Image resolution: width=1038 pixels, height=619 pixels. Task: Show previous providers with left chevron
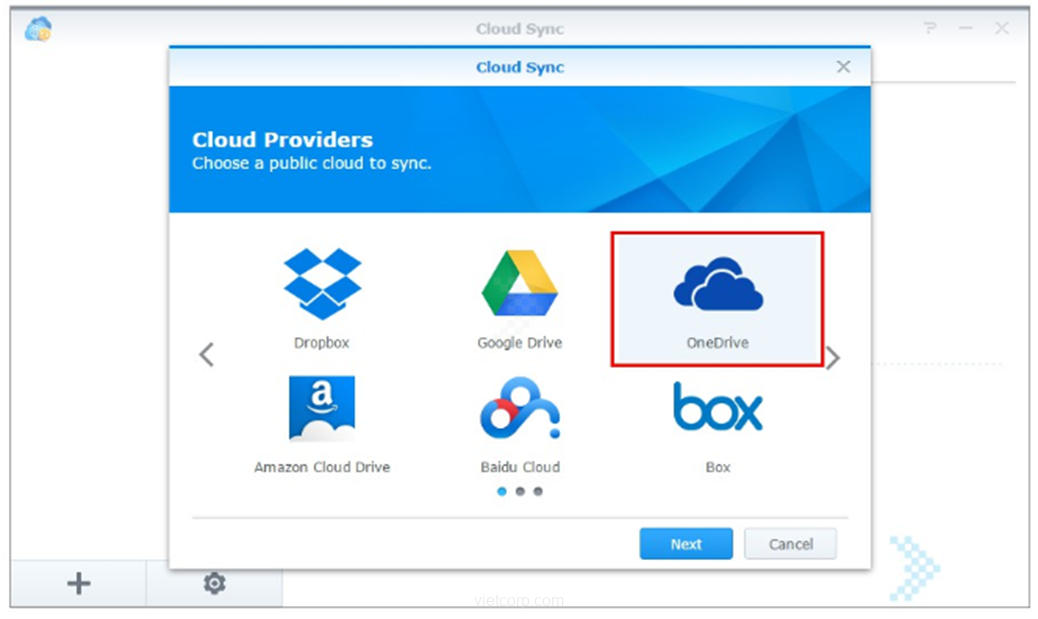click(x=206, y=354)
